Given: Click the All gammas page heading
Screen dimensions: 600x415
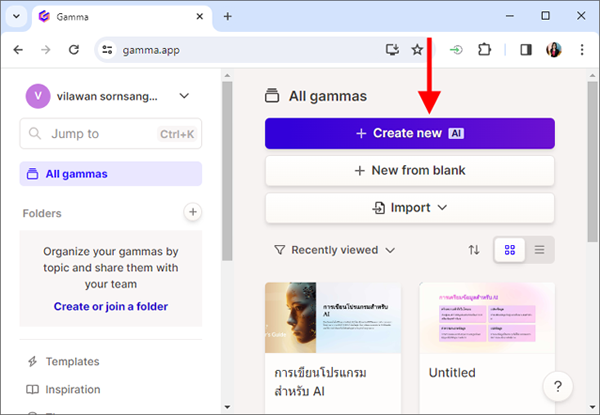Looking at the screenshot, I should 328,96.
